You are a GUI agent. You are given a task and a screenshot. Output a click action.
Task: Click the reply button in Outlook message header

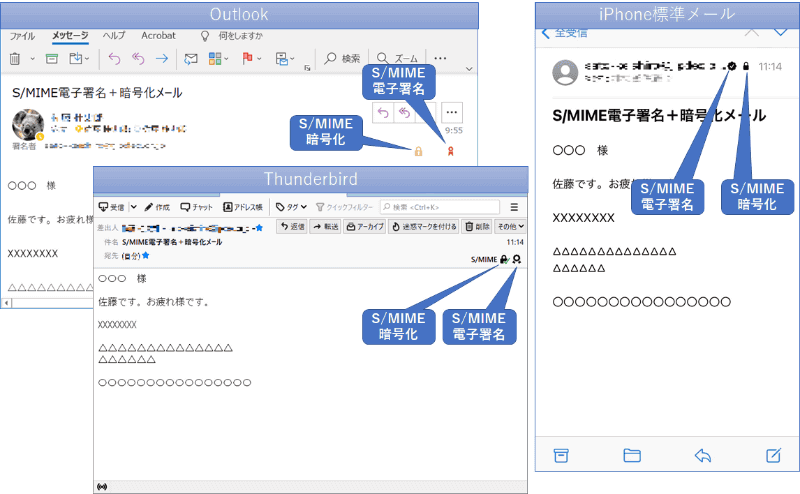383,113
